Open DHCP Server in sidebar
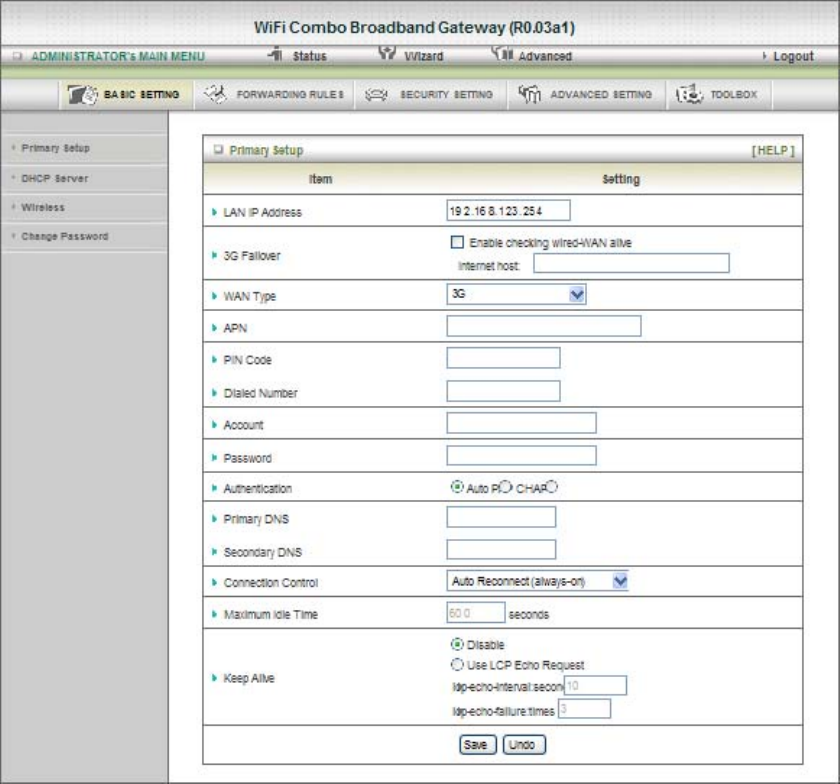The image size is (840, 784). 55,178
